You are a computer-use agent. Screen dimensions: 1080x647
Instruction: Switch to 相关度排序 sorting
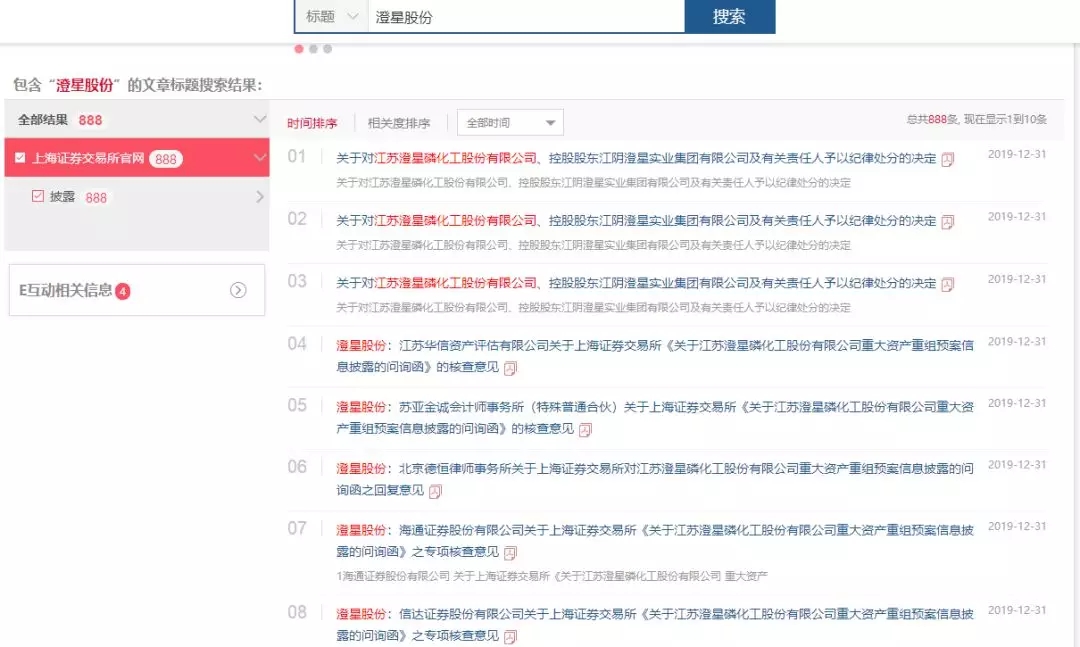(399, 123)
